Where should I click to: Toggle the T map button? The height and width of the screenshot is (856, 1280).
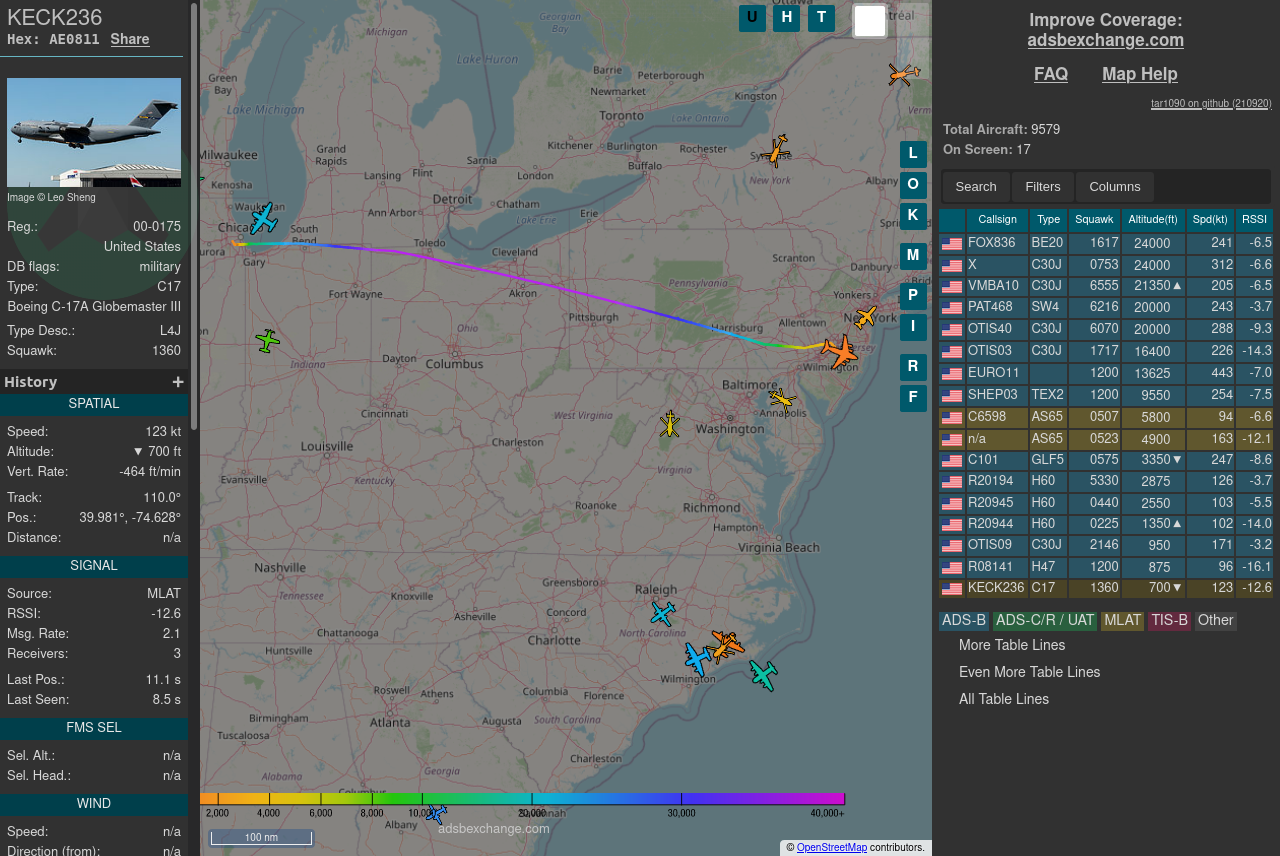point(821,18)
